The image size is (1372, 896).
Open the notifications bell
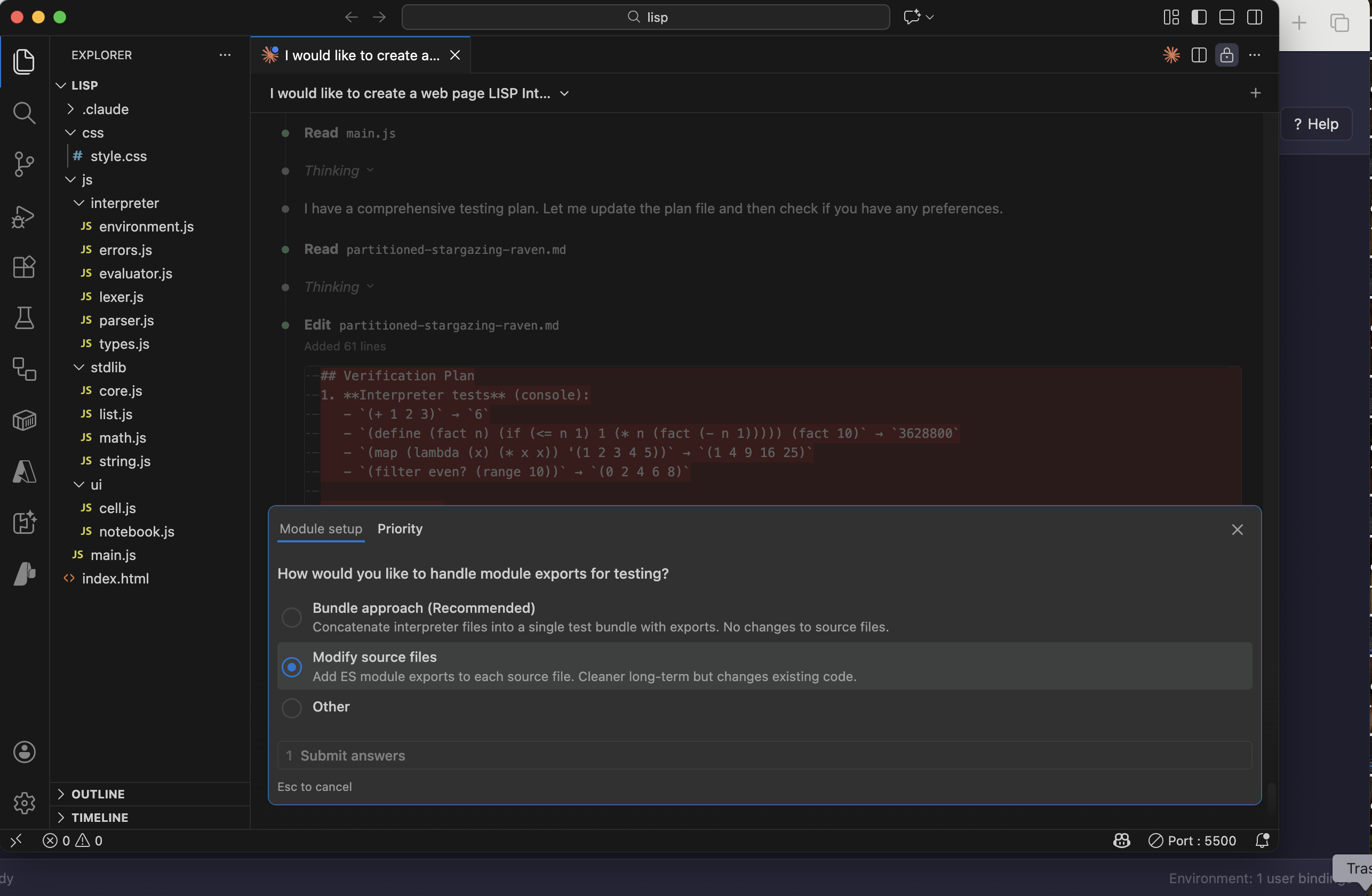(x=1263, y=841)
